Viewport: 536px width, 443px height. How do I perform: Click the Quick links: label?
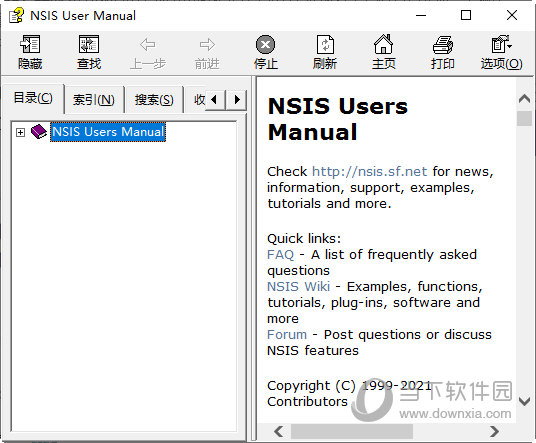(304, 239)
